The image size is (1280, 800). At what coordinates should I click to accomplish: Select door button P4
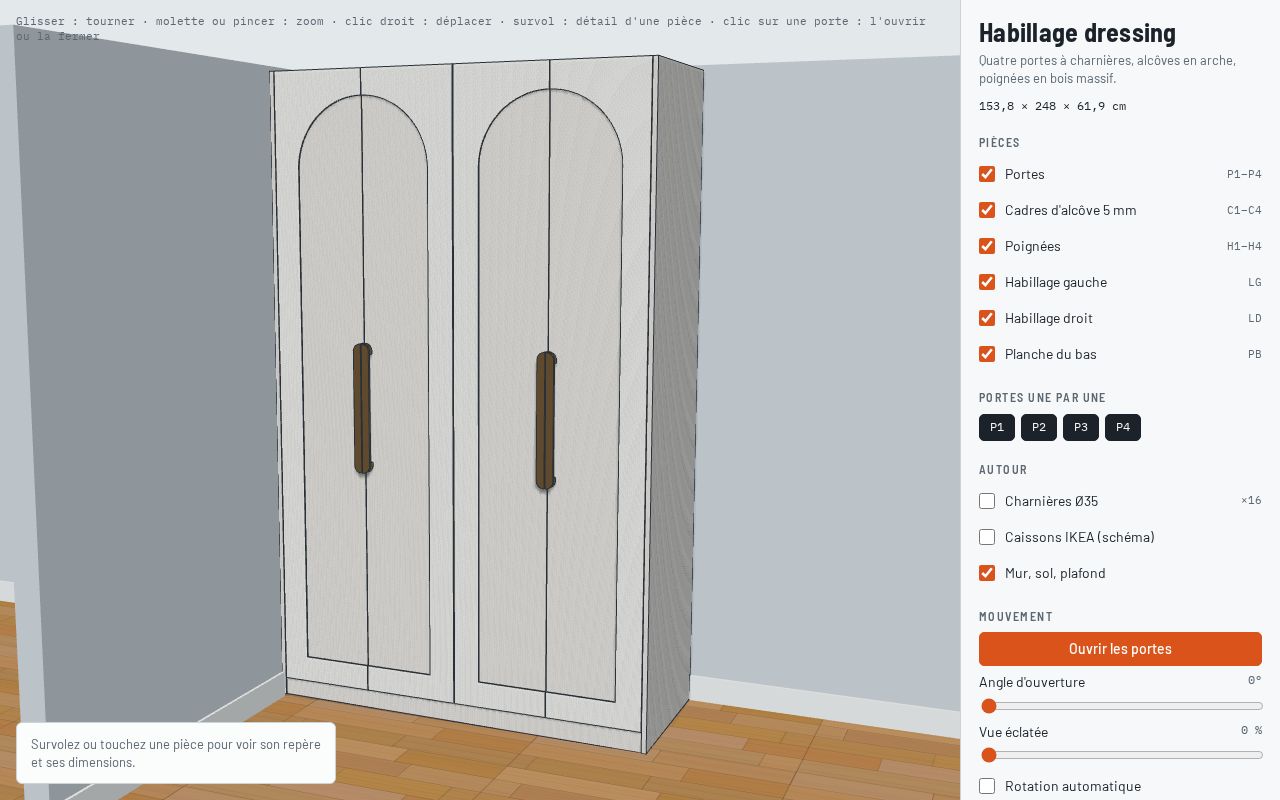pos(1123,427)
